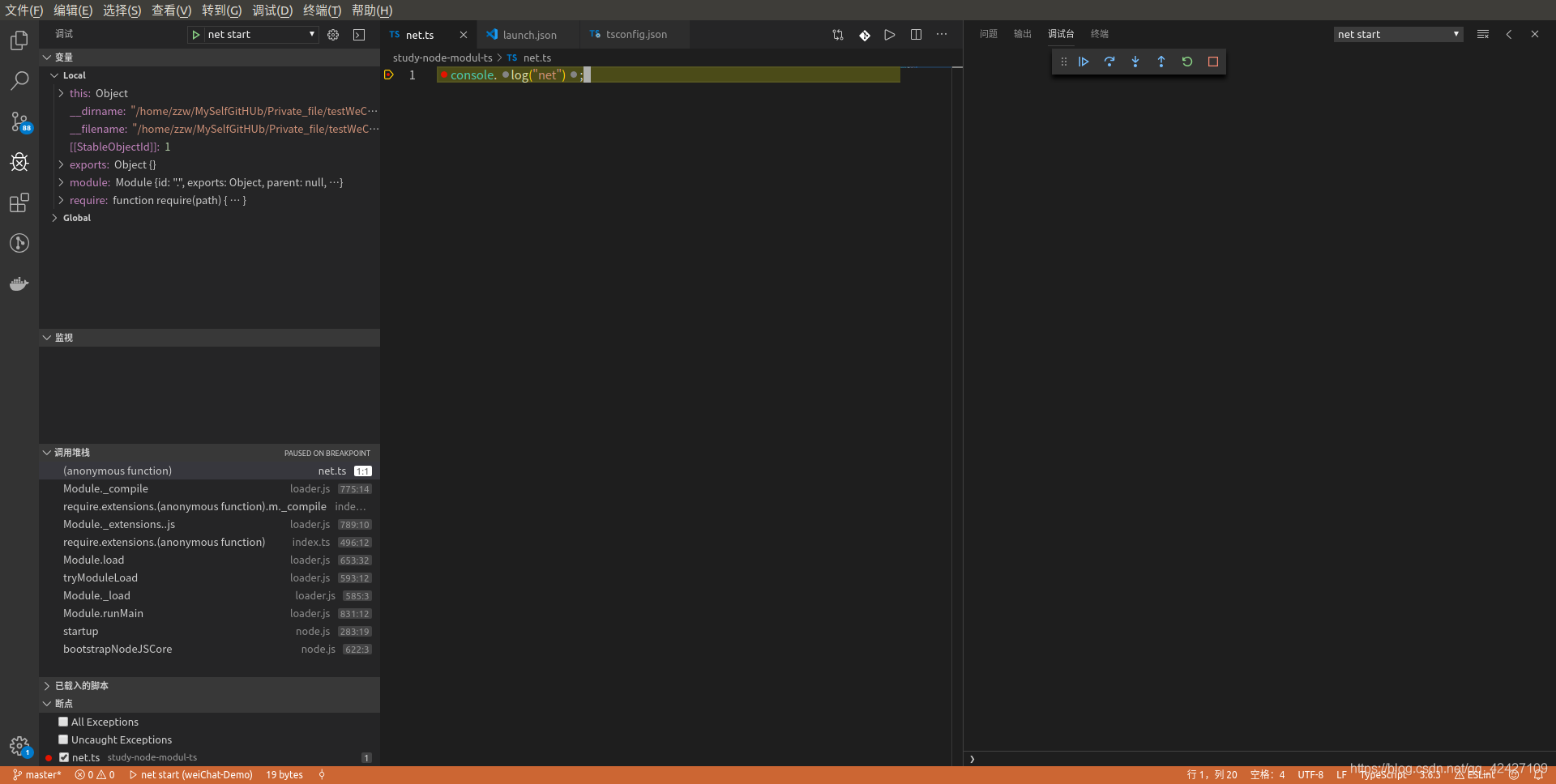The width and height of the screenshot is (1556, 784).
Task: Run file with editor play icon
Action: click(x=890, y=35)
